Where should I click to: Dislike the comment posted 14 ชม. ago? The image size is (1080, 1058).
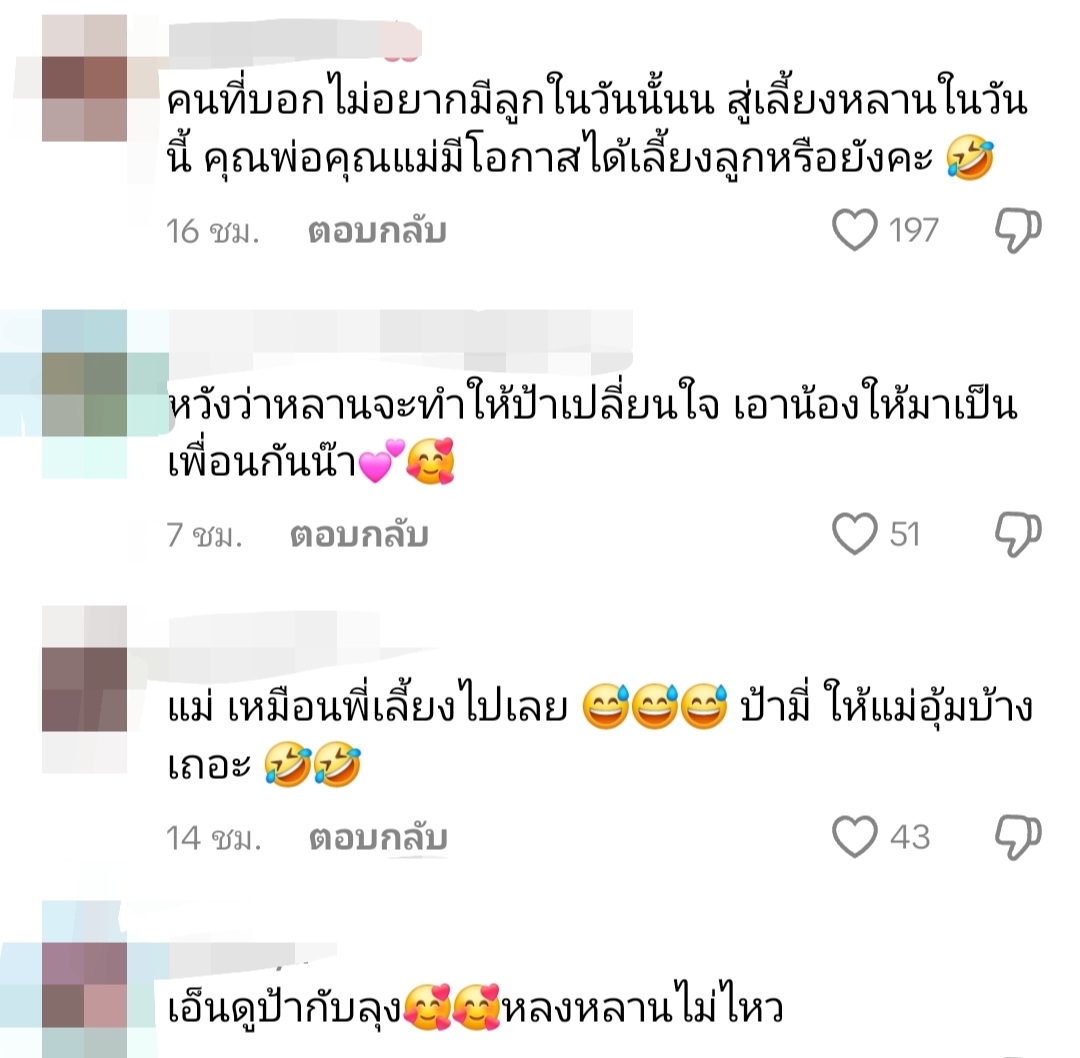[x=1018, y=837]
